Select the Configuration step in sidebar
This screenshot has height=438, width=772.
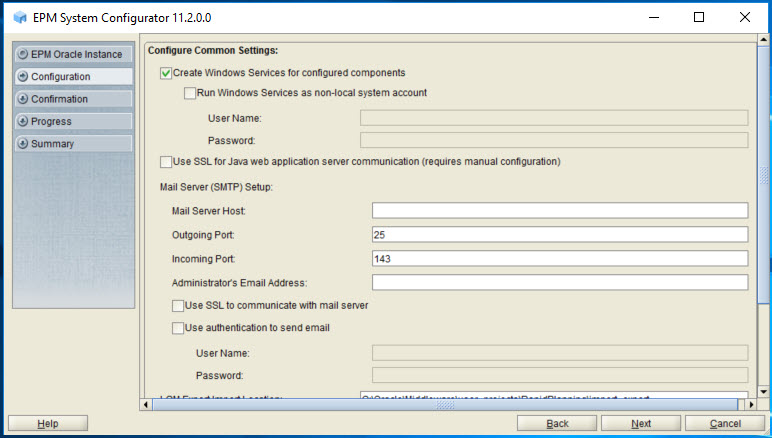[x=73, y=76]
